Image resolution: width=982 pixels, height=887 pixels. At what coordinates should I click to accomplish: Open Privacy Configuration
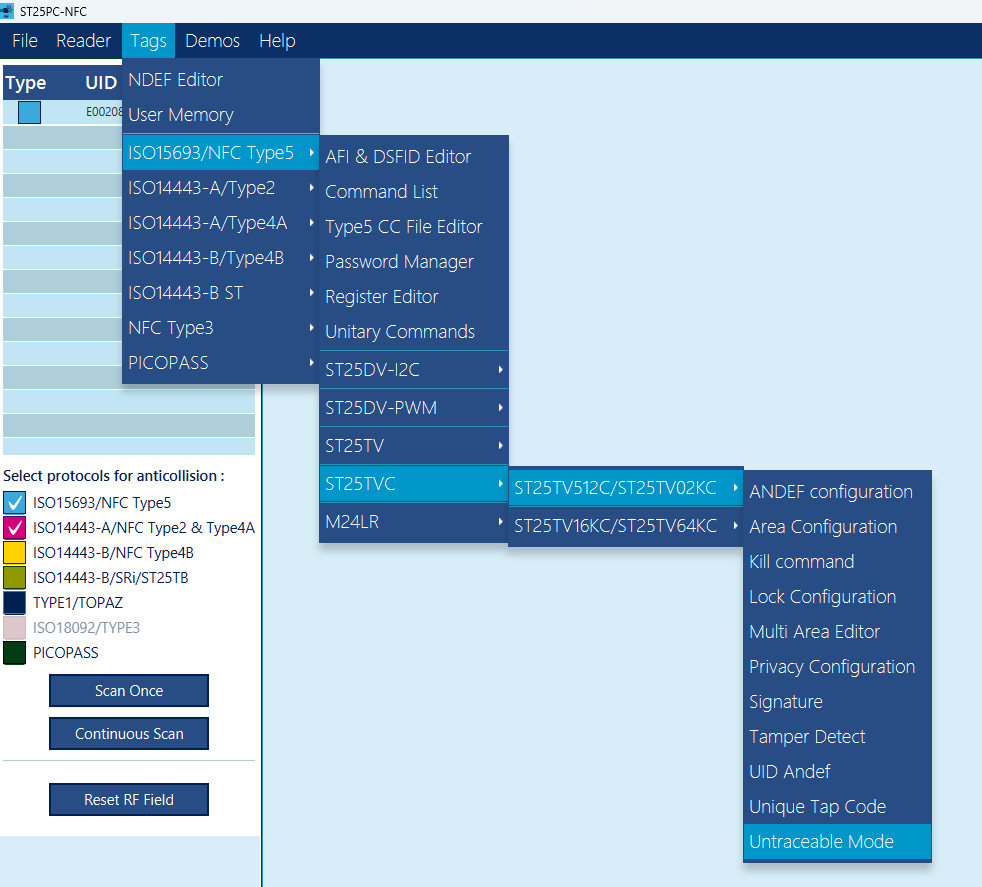pyautogui.click(x=837, y=667)
